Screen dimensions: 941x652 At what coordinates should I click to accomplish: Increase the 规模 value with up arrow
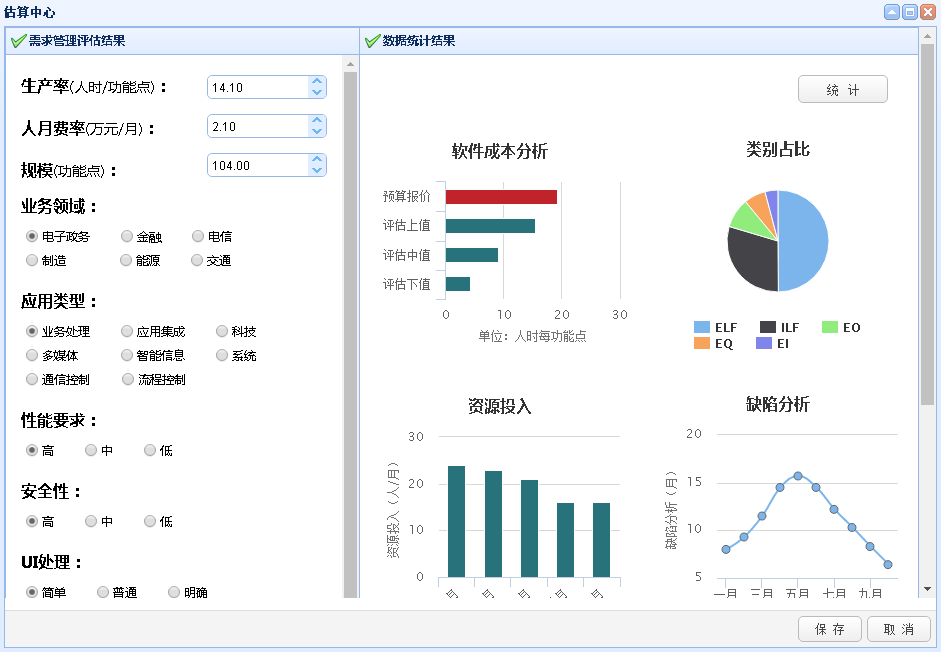tap(317, 160)
